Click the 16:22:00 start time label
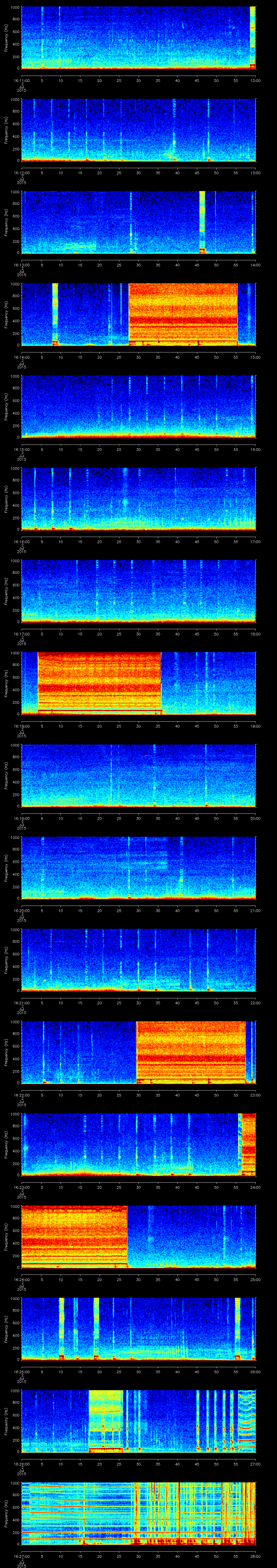This screenshot has height=1568, width=277. click(x=21, y=1095)
